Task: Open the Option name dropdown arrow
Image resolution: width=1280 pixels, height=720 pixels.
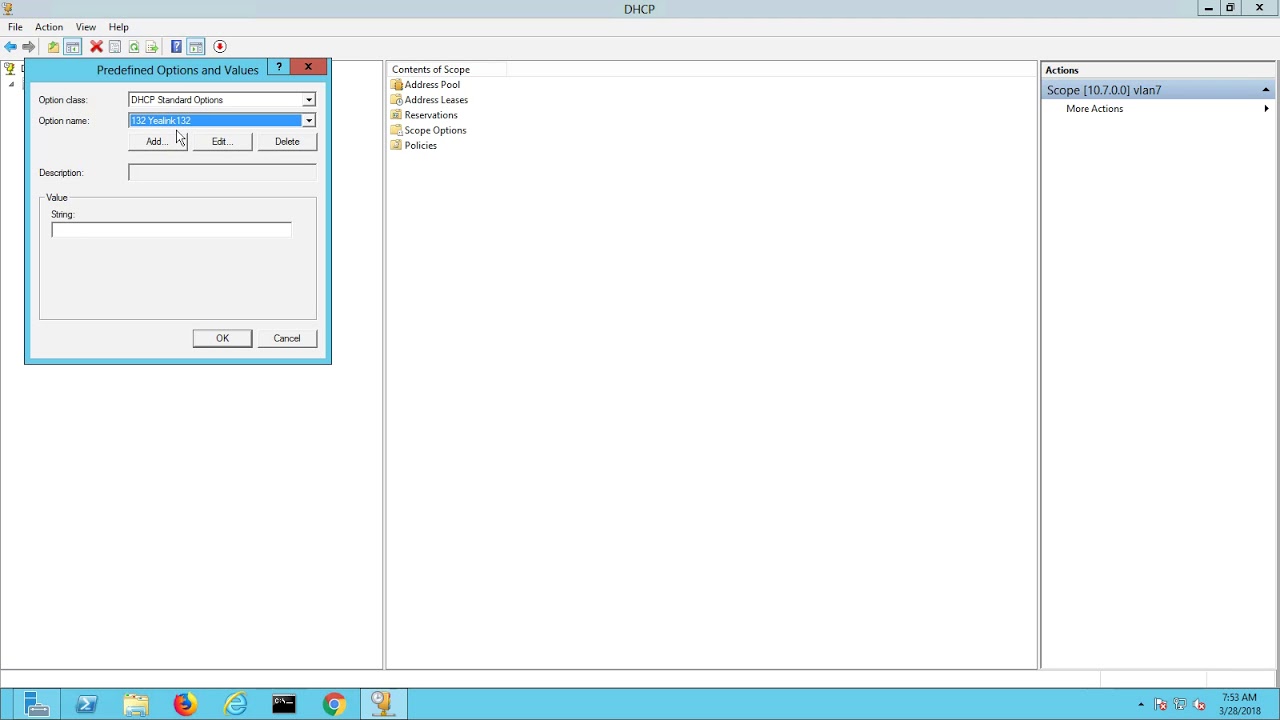Action: (309, 121)
